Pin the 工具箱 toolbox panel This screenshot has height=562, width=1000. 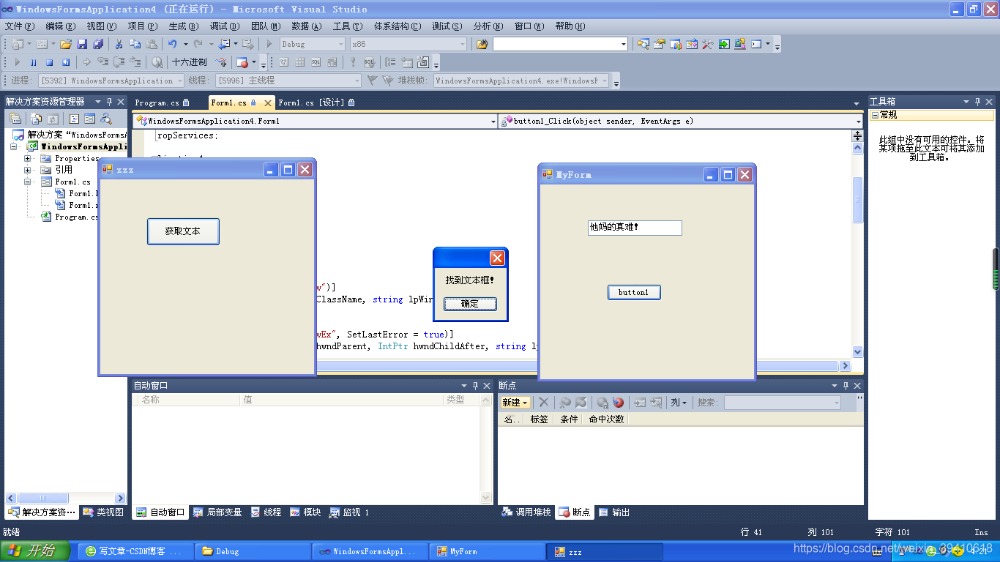979,101
